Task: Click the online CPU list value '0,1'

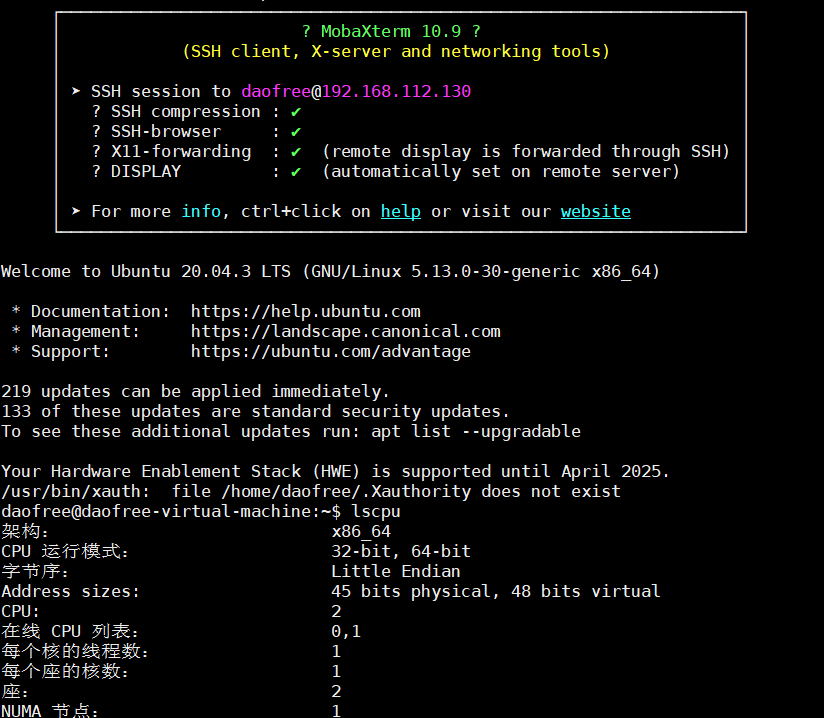Action: pyautogui.click(x=346, y=631)
